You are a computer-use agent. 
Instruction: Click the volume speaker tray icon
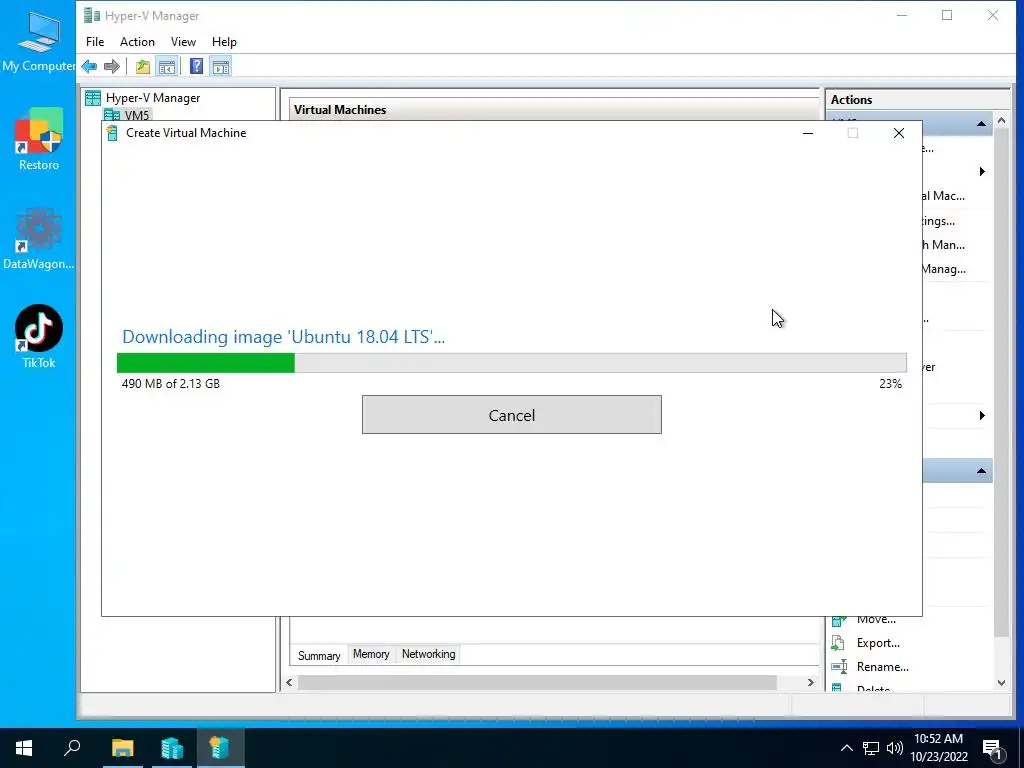[895, 748]
